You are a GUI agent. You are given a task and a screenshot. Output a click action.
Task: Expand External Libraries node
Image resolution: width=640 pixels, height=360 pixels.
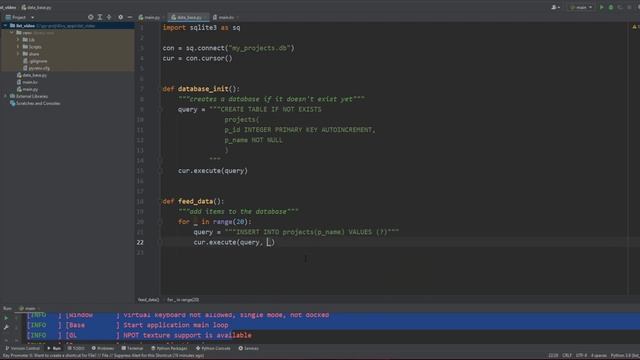coord(5,96)
